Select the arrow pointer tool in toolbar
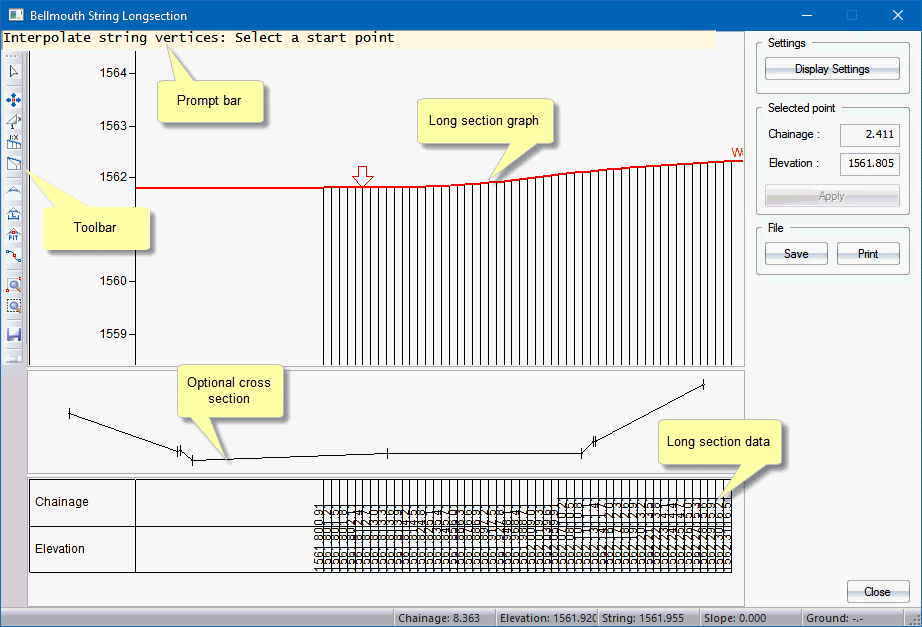 [14, 72]
